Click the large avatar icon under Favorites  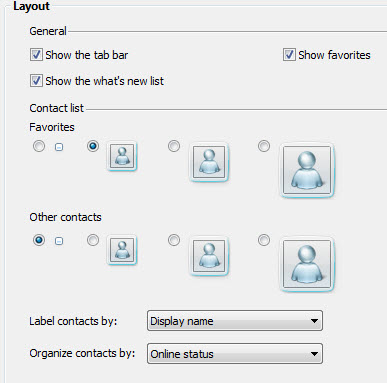click(307, 170)
